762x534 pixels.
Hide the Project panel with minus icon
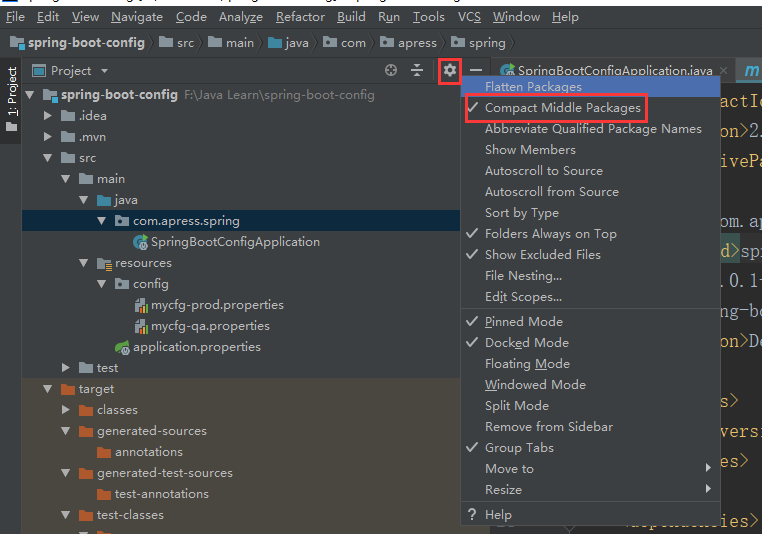[x=476, y=71]
